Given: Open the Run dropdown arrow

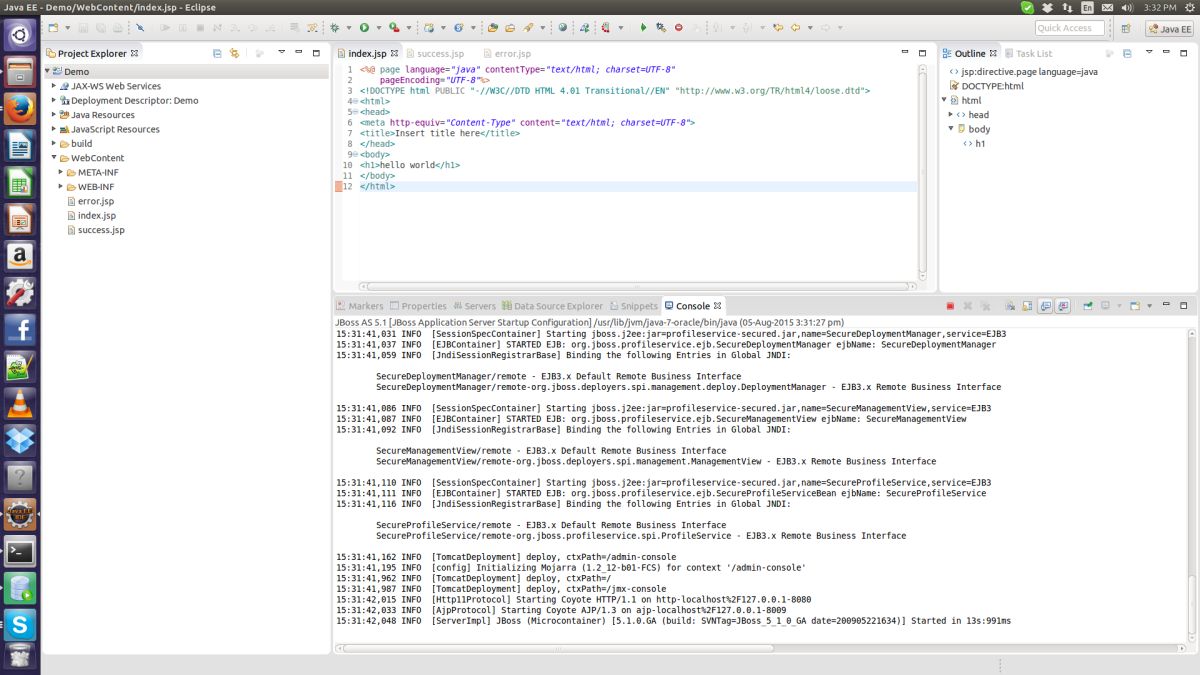Looking at the screenshot, I should point(378,28).
